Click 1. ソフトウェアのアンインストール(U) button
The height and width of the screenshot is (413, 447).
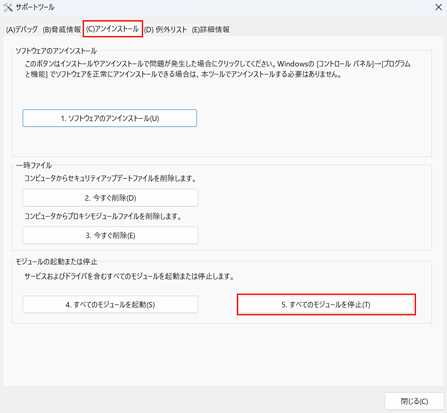pos(110,118)
